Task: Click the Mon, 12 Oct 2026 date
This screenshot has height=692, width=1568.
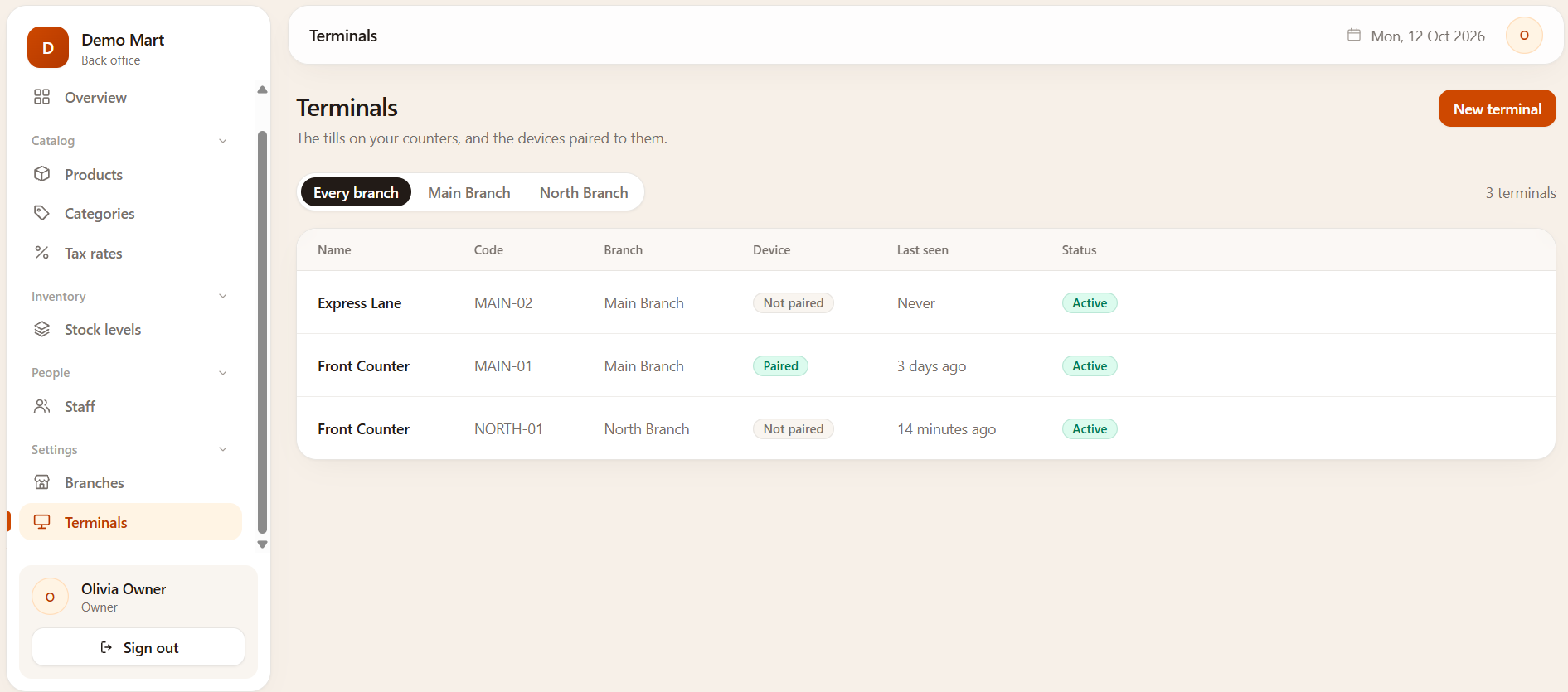Action: click(1428, 36)
